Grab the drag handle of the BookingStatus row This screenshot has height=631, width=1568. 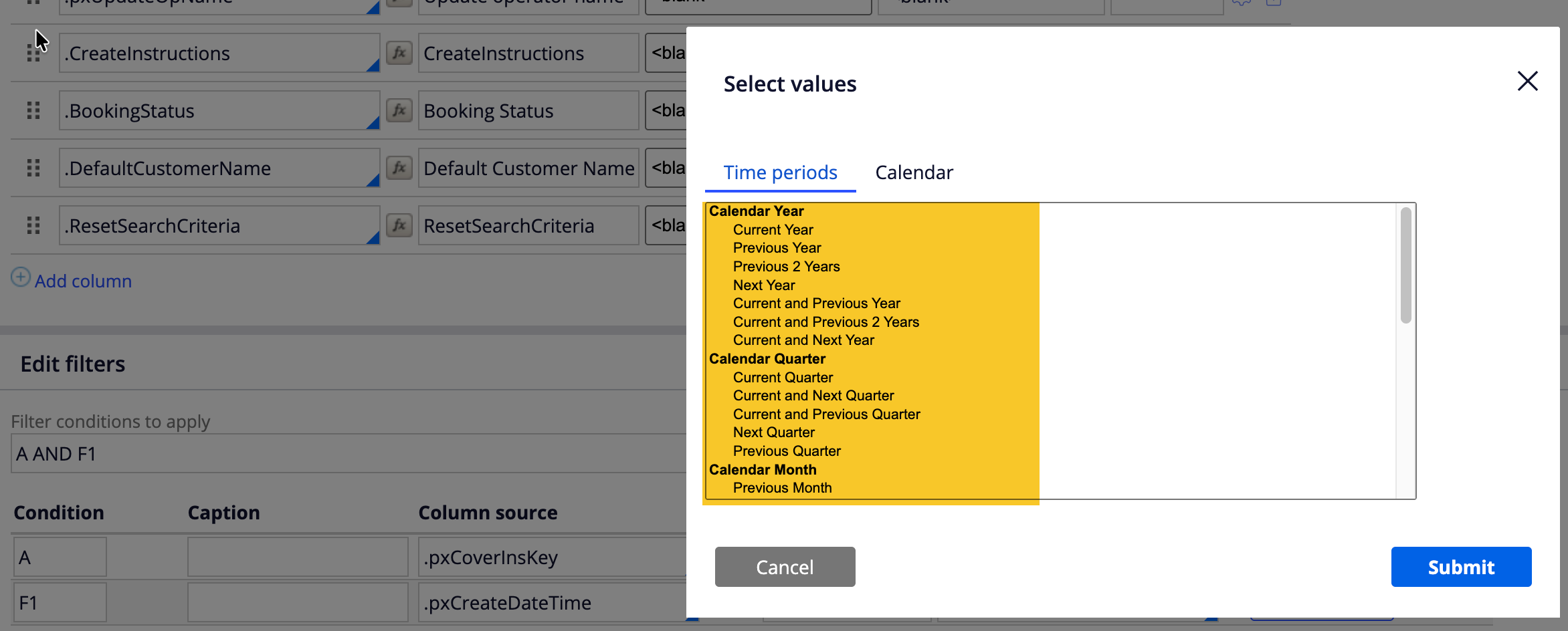[33, 110]
